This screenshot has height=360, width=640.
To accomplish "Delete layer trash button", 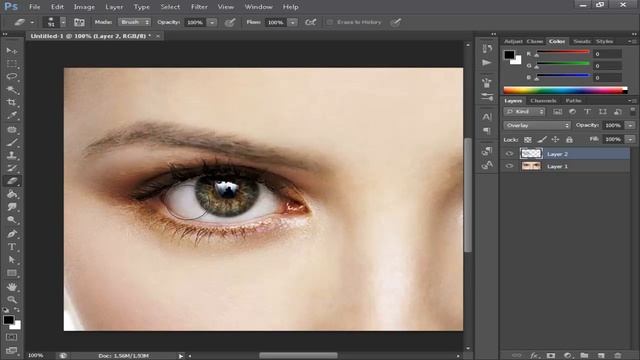I will [x=618, y=356].
